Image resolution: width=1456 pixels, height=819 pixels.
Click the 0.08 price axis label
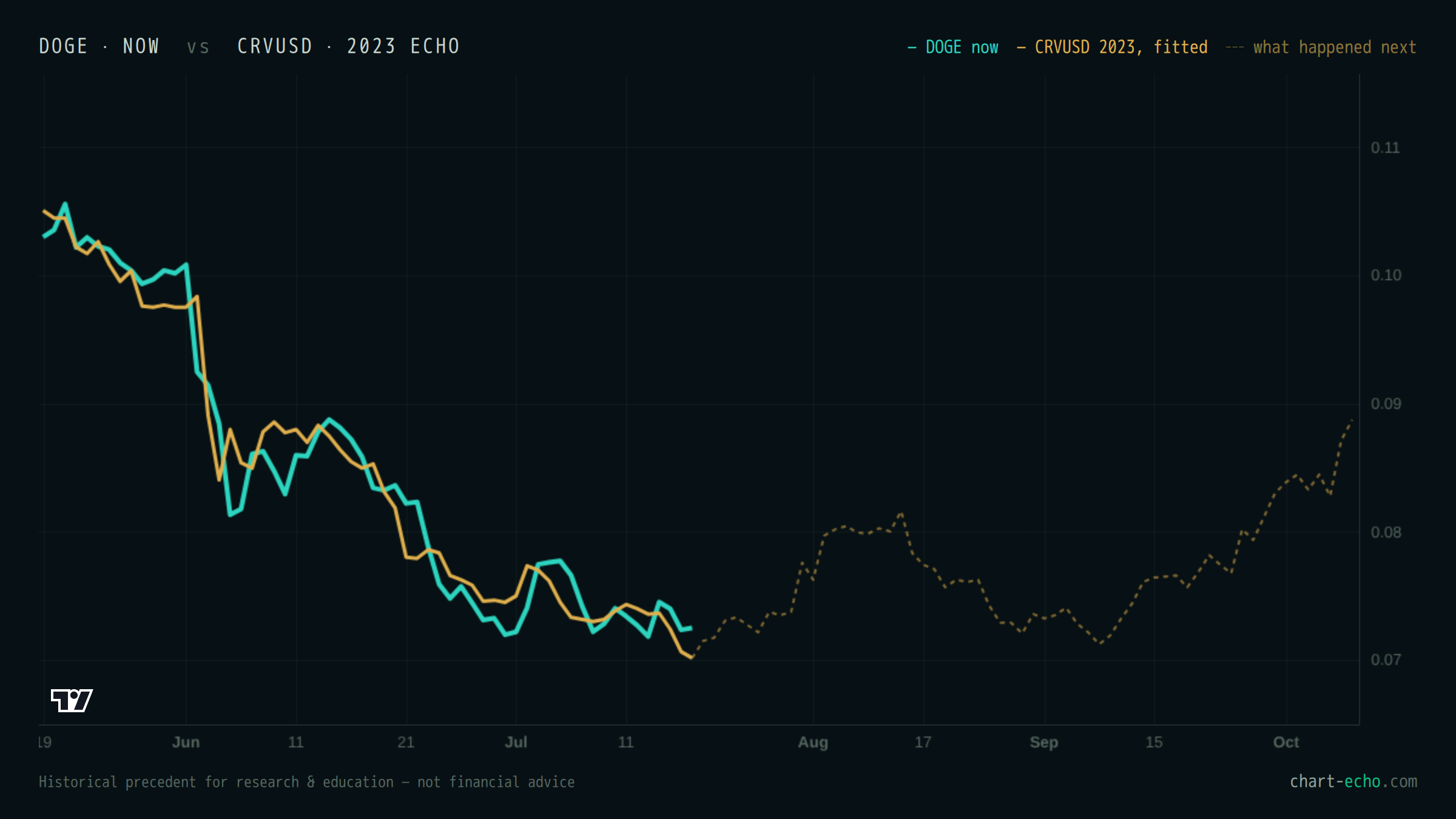tap(1386, 532)
